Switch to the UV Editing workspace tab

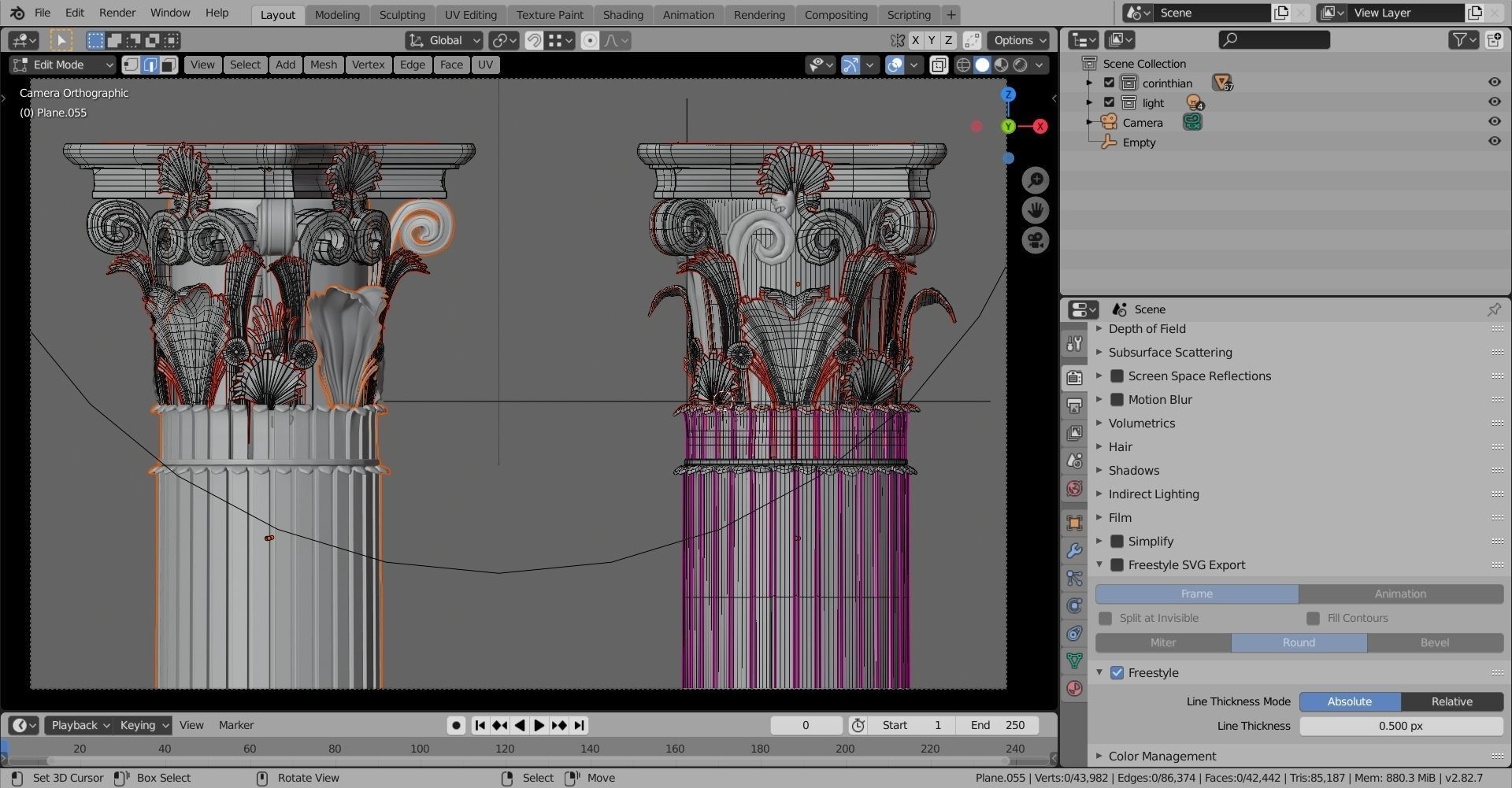point(471,14)
